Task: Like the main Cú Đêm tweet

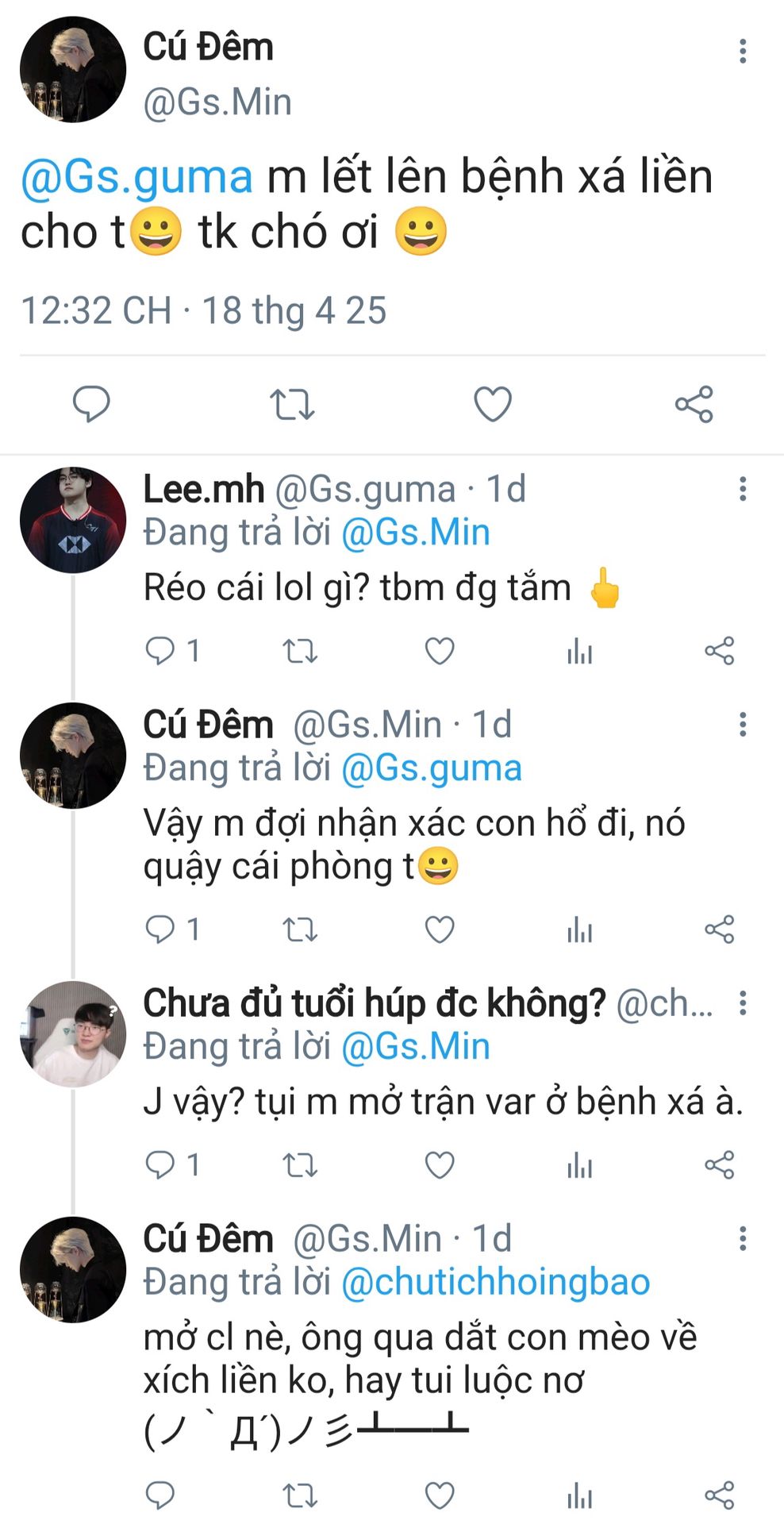Action: coord(493,404)
